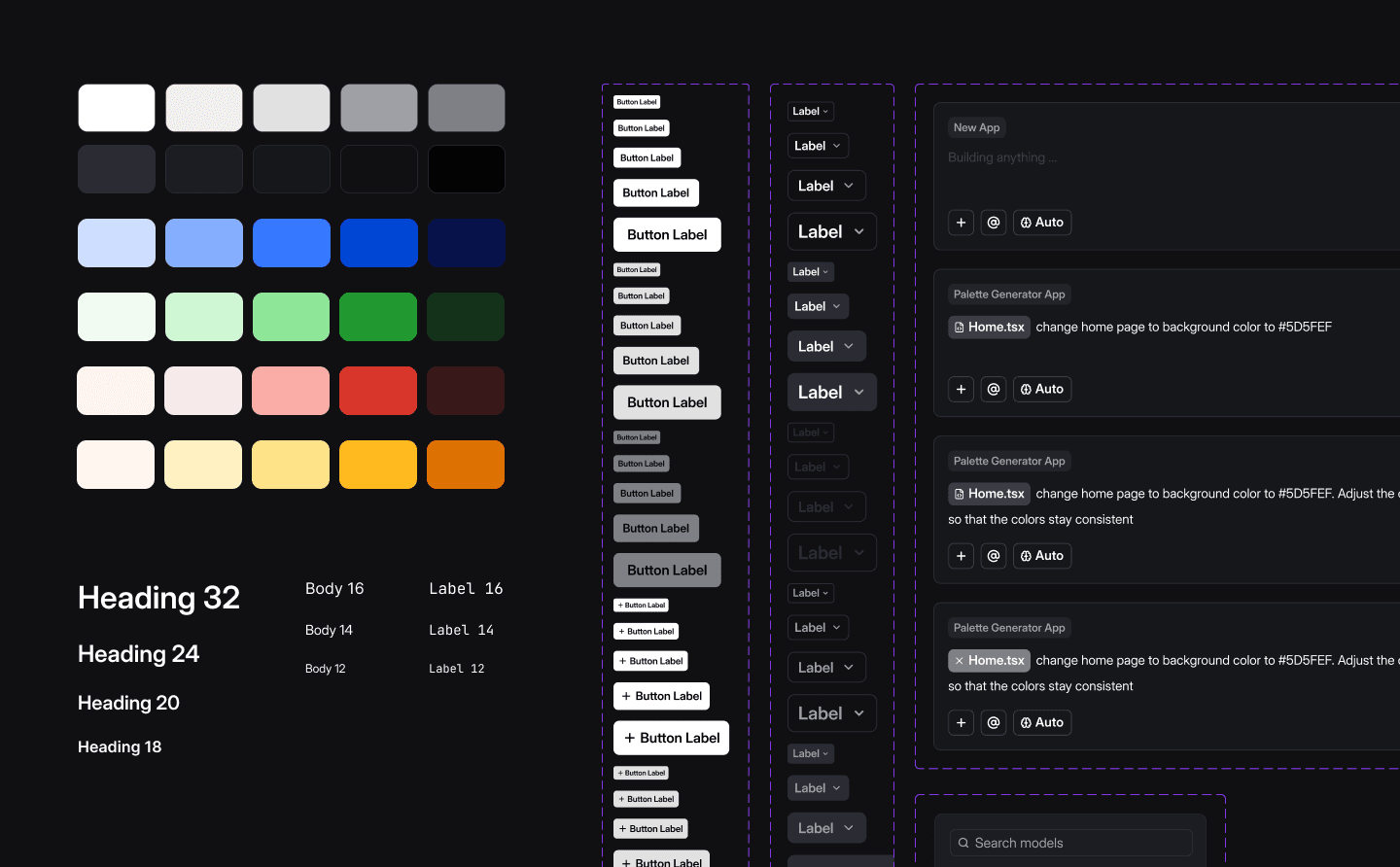
Task: Click into the Search models input field
Action: click(x=1069, y=842)
